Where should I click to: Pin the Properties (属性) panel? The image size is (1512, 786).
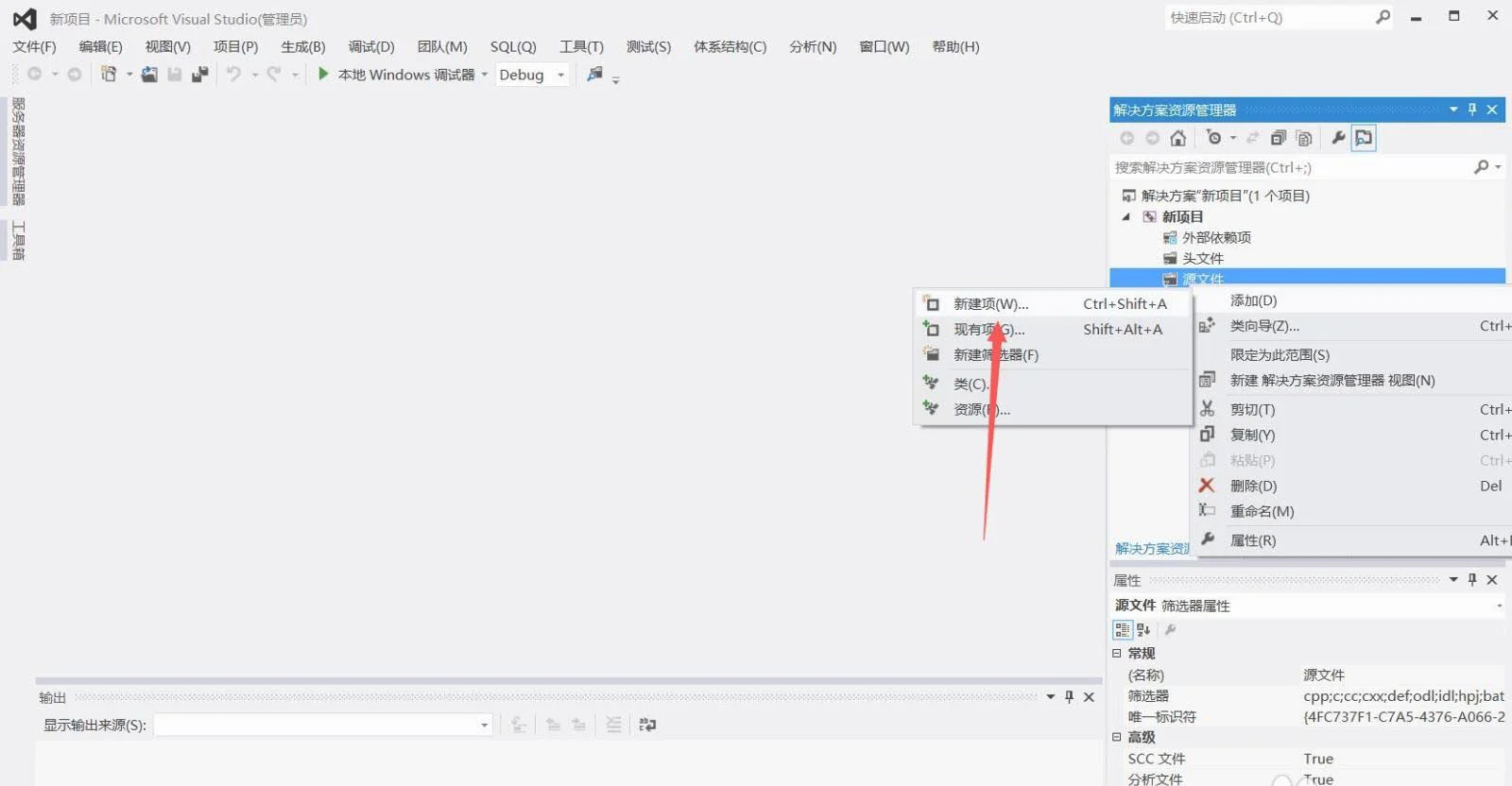[x=1471, y=579]
